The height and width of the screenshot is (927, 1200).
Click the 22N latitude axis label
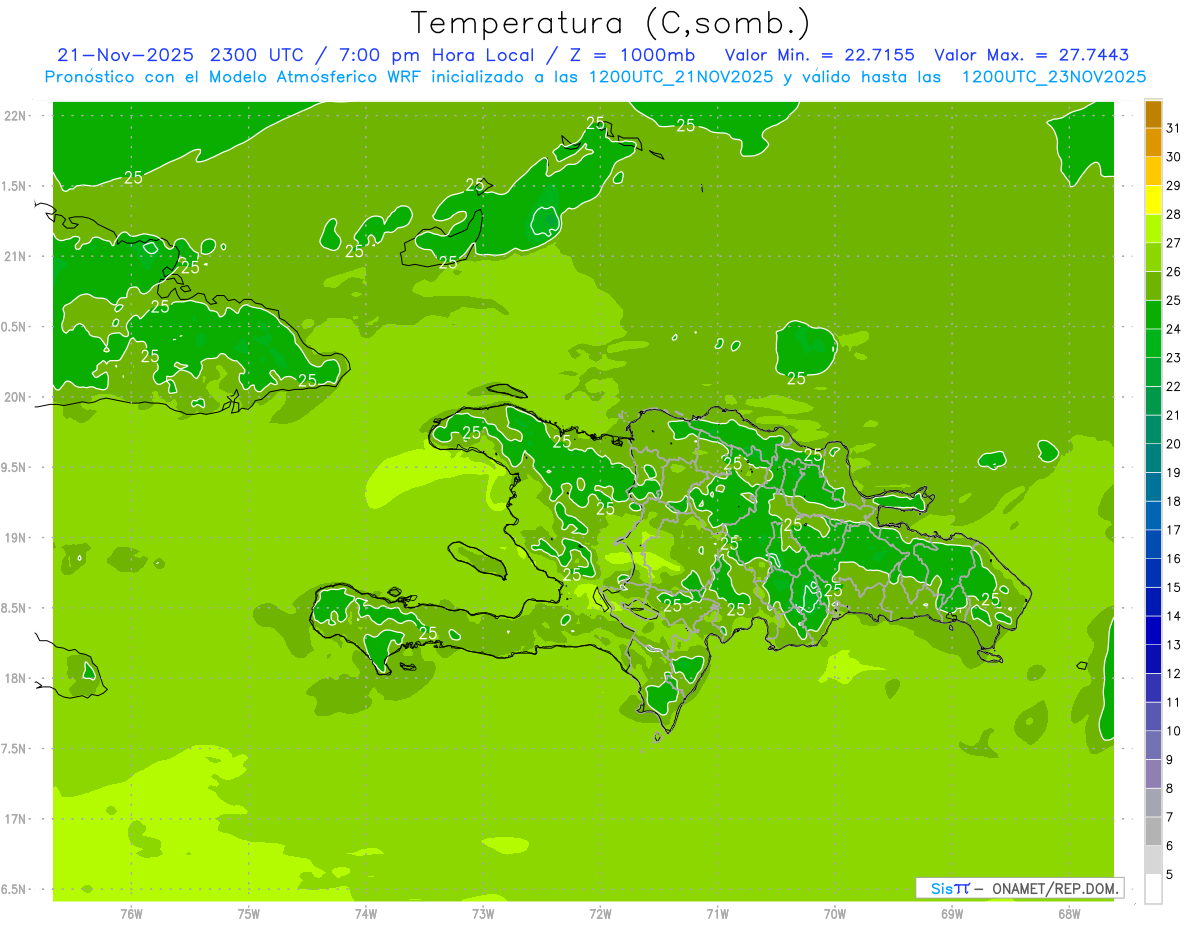[x=15, y=116]
